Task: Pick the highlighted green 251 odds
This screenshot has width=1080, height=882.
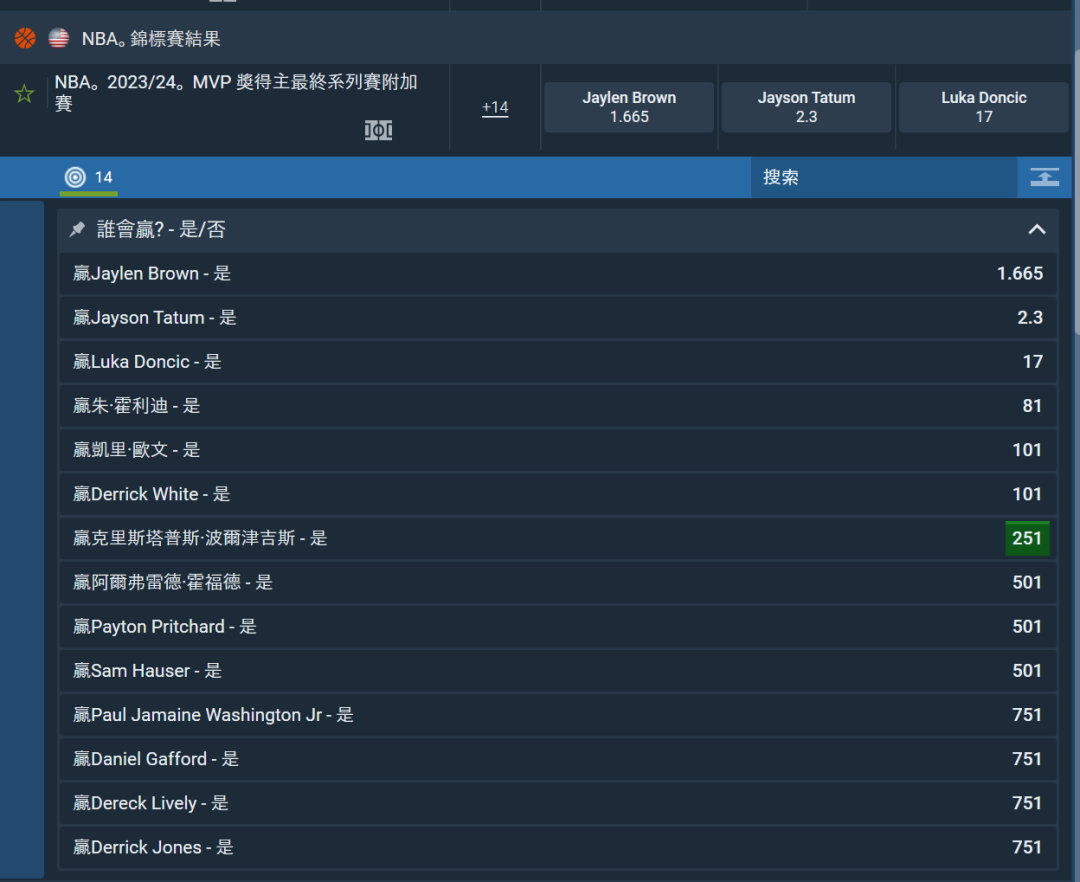Action: tap(1026, 538)
